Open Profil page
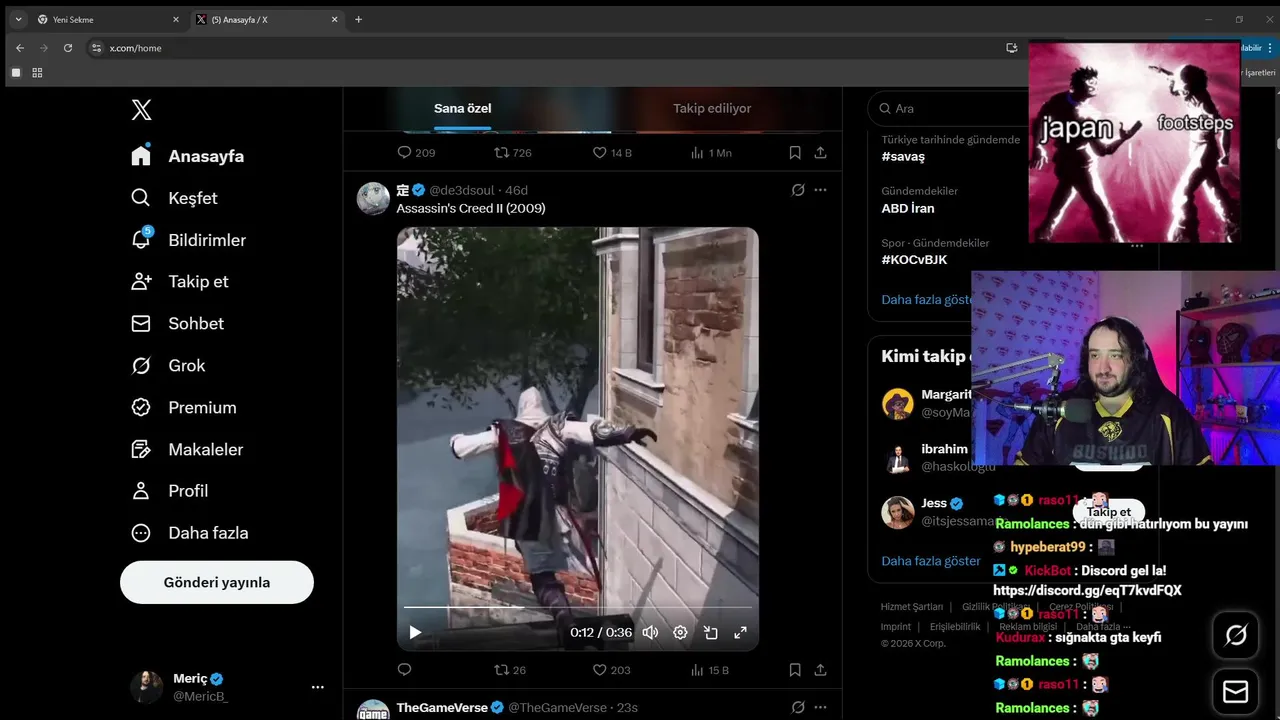1280x720 pixels. pyautogui.click(x=170, y=491)
